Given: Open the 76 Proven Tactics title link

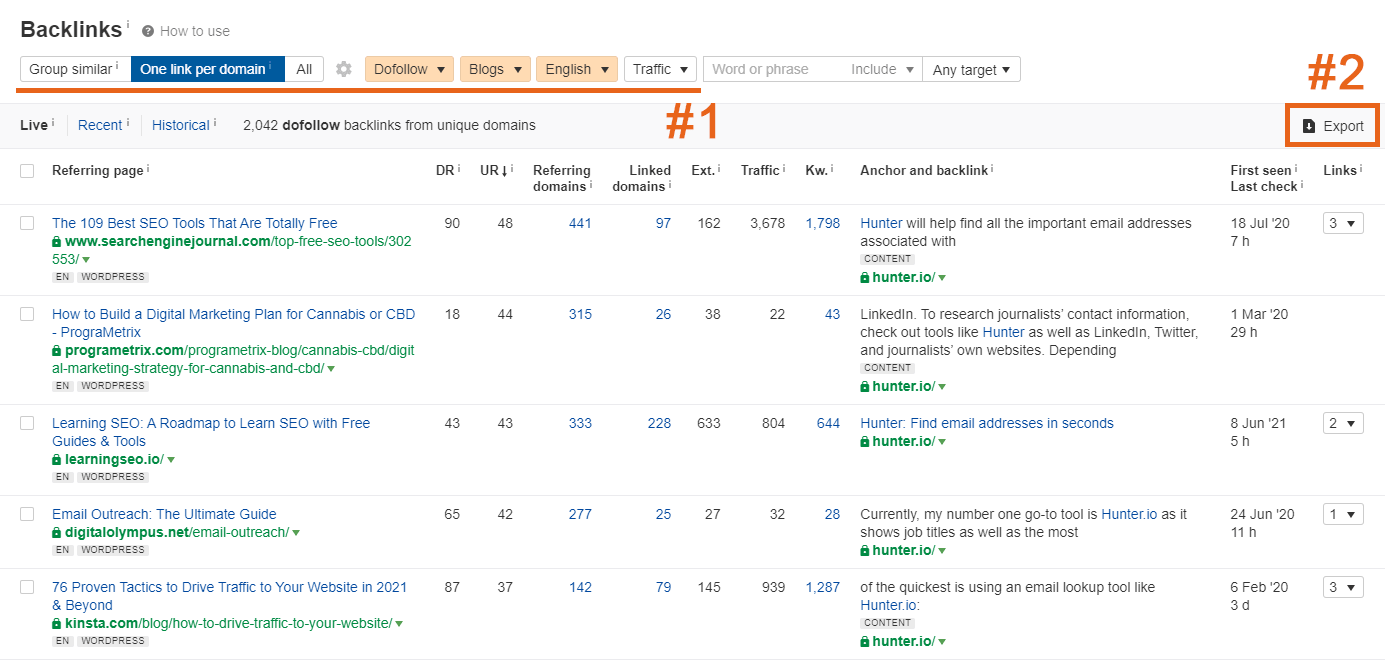Looking at the screenshot, I should click(x=230, y=596).
